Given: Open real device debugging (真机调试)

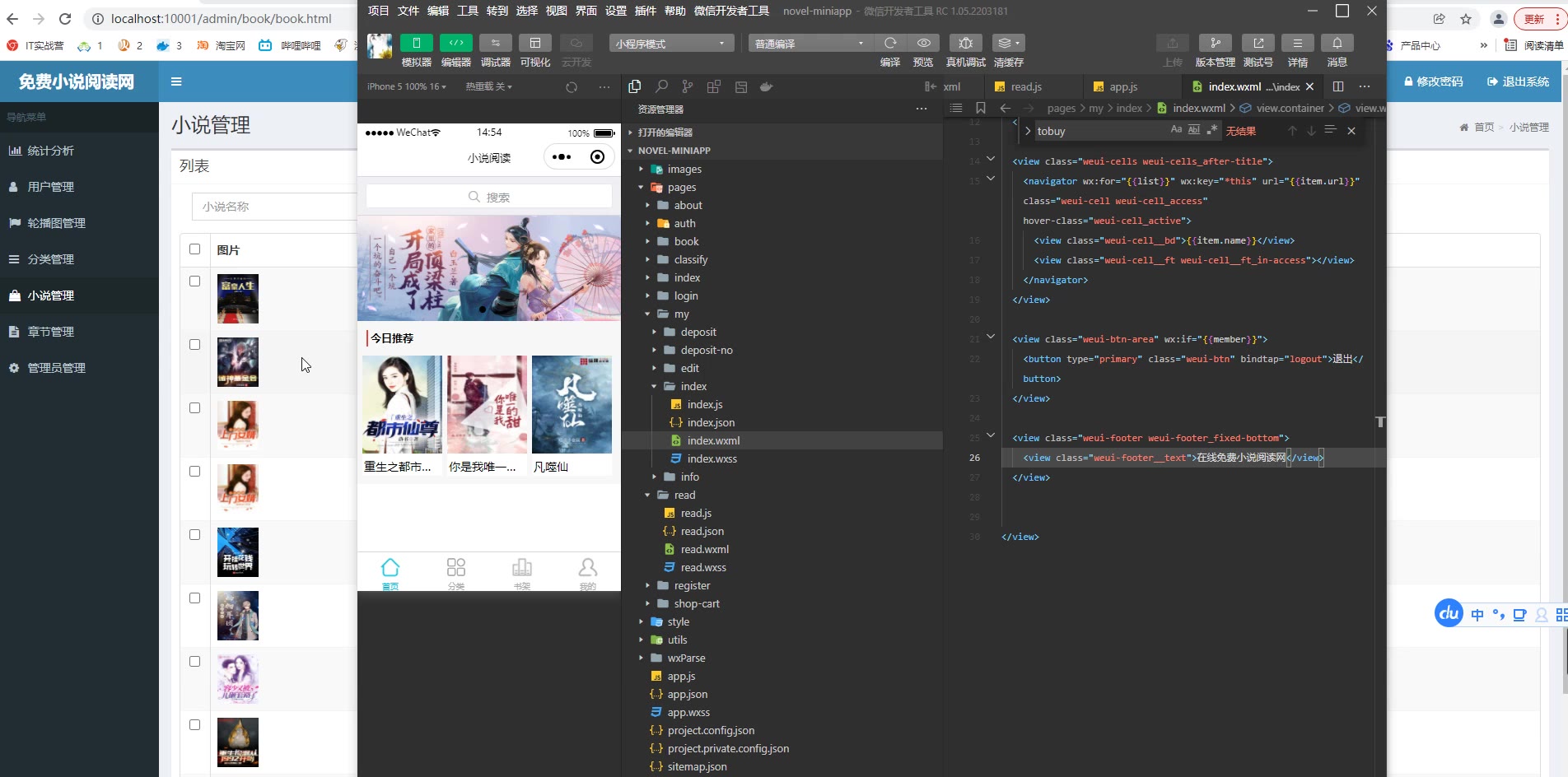Looking at the screenshot, I should point(965,44).
